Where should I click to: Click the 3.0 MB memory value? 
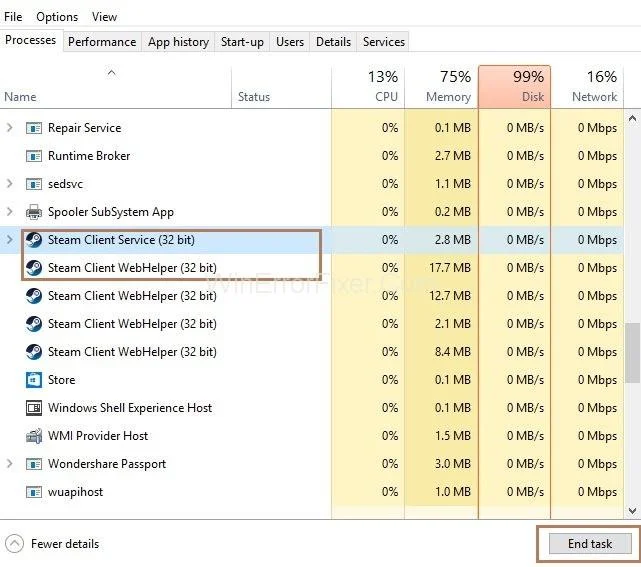pos(453,464)
